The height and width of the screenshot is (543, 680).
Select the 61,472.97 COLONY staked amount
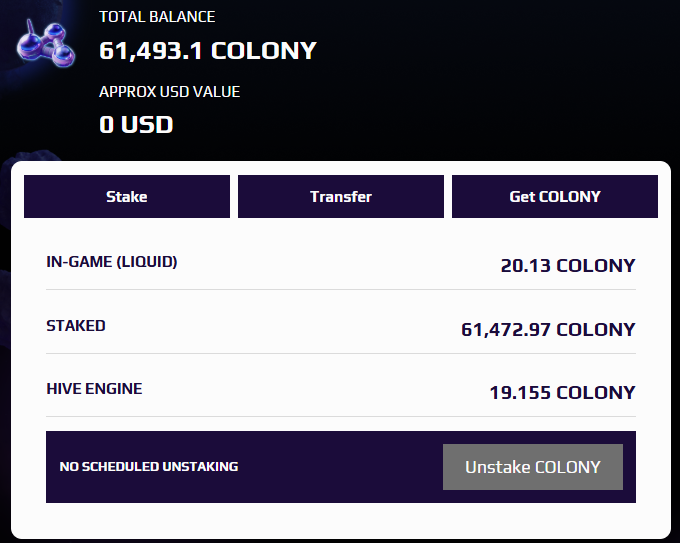[x=548, y=330]
